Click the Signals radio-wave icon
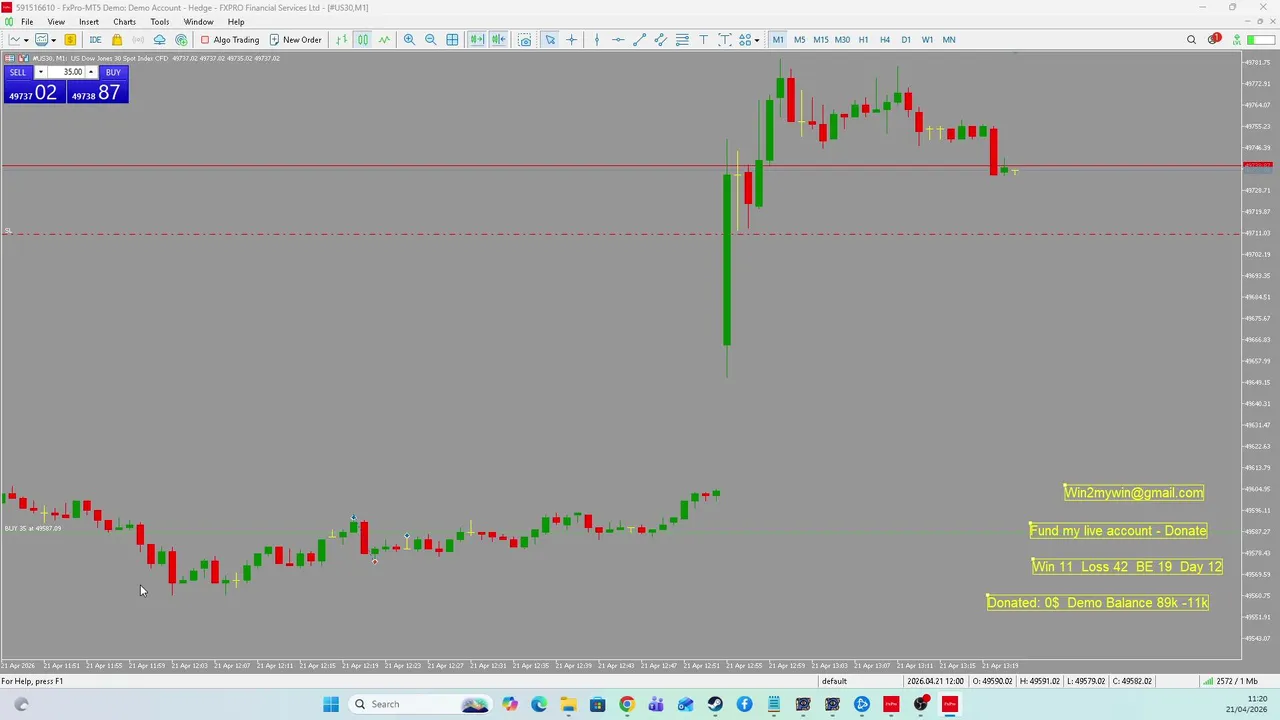Viewport: 1280px width, 720px height. 138,40
